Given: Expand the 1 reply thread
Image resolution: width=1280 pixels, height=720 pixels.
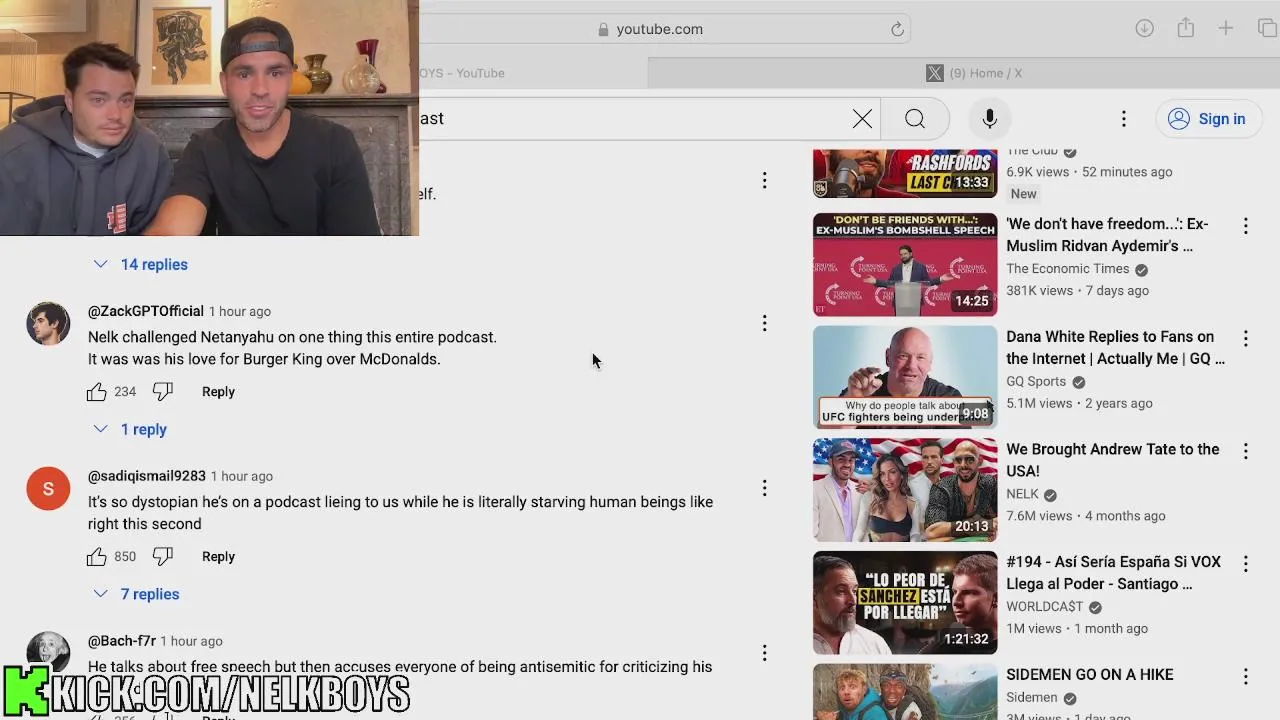Looking at the screenshot, I should pyautogui.click(x=131, y=429).
